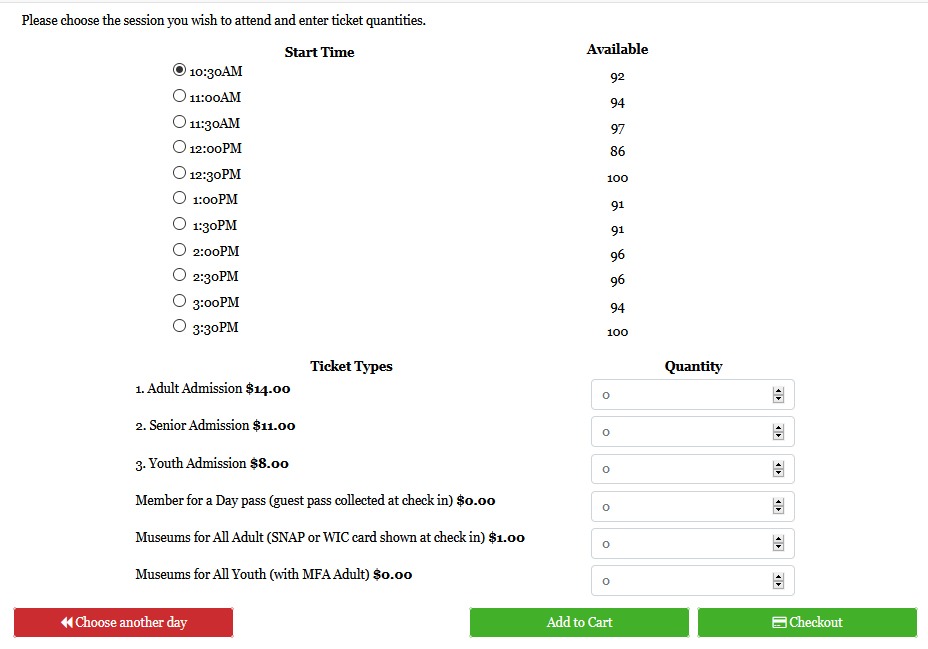
Task: Click the rewind icon on Choose another day
Action: point(67,622)
